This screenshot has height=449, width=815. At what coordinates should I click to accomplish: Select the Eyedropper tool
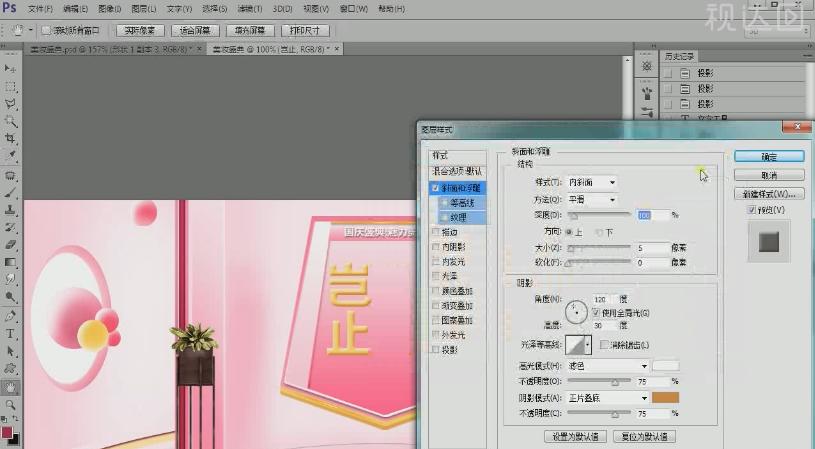click(9, 155)
